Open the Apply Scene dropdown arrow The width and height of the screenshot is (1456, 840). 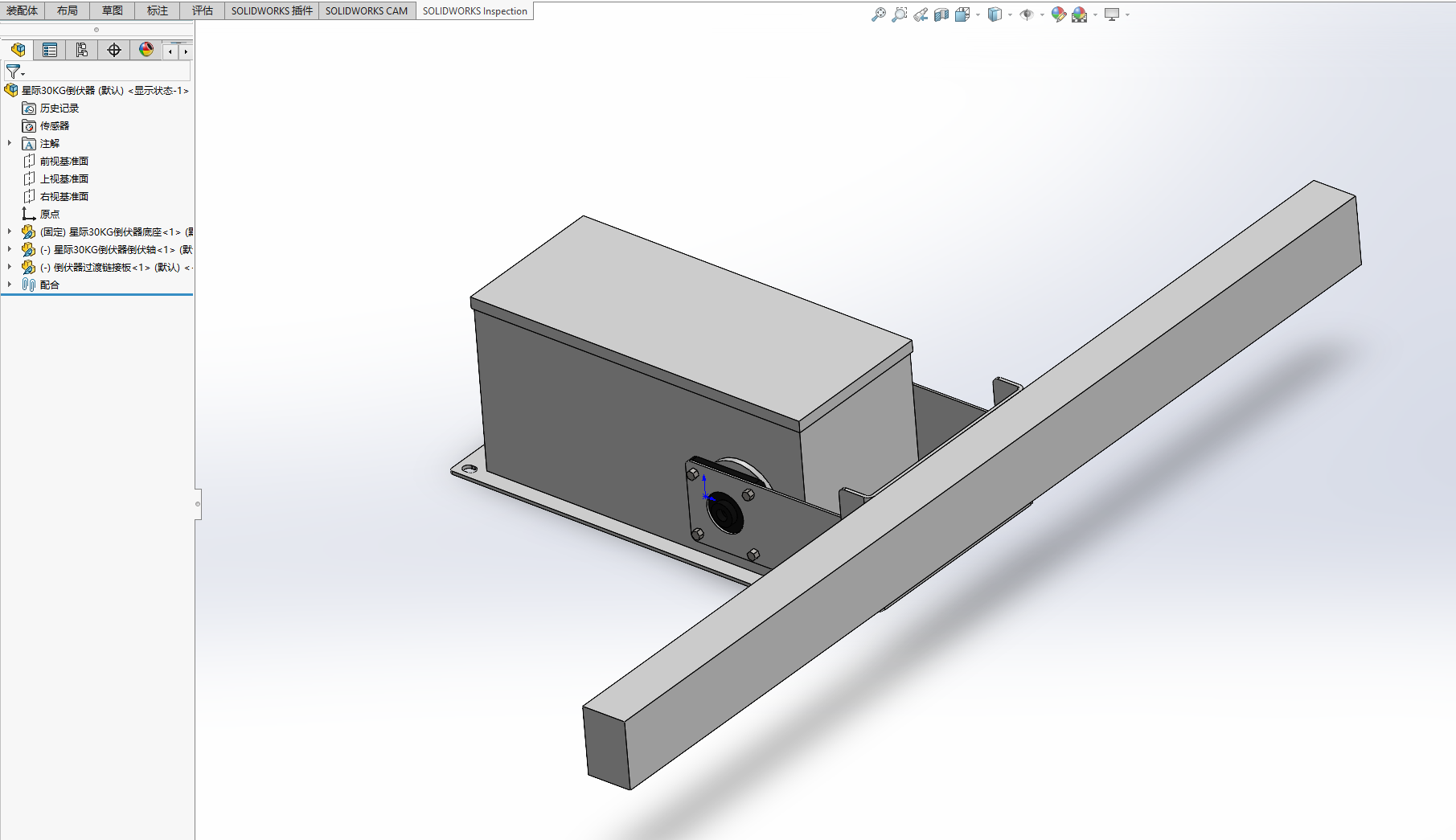[1095, 14]
